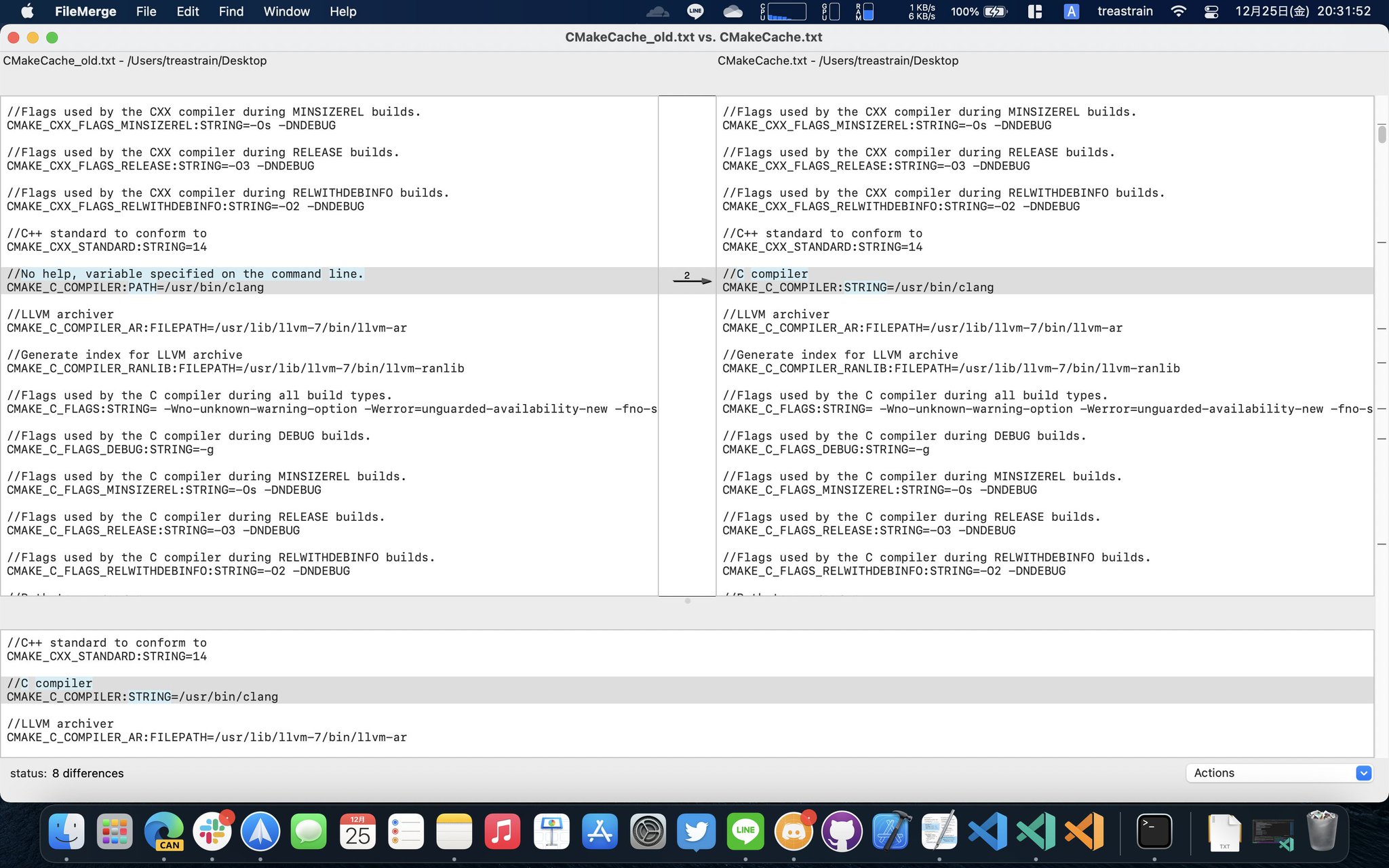Open the Find menu
The height and width of the screenshot is (868, 1389).
(x=231, y=12)
